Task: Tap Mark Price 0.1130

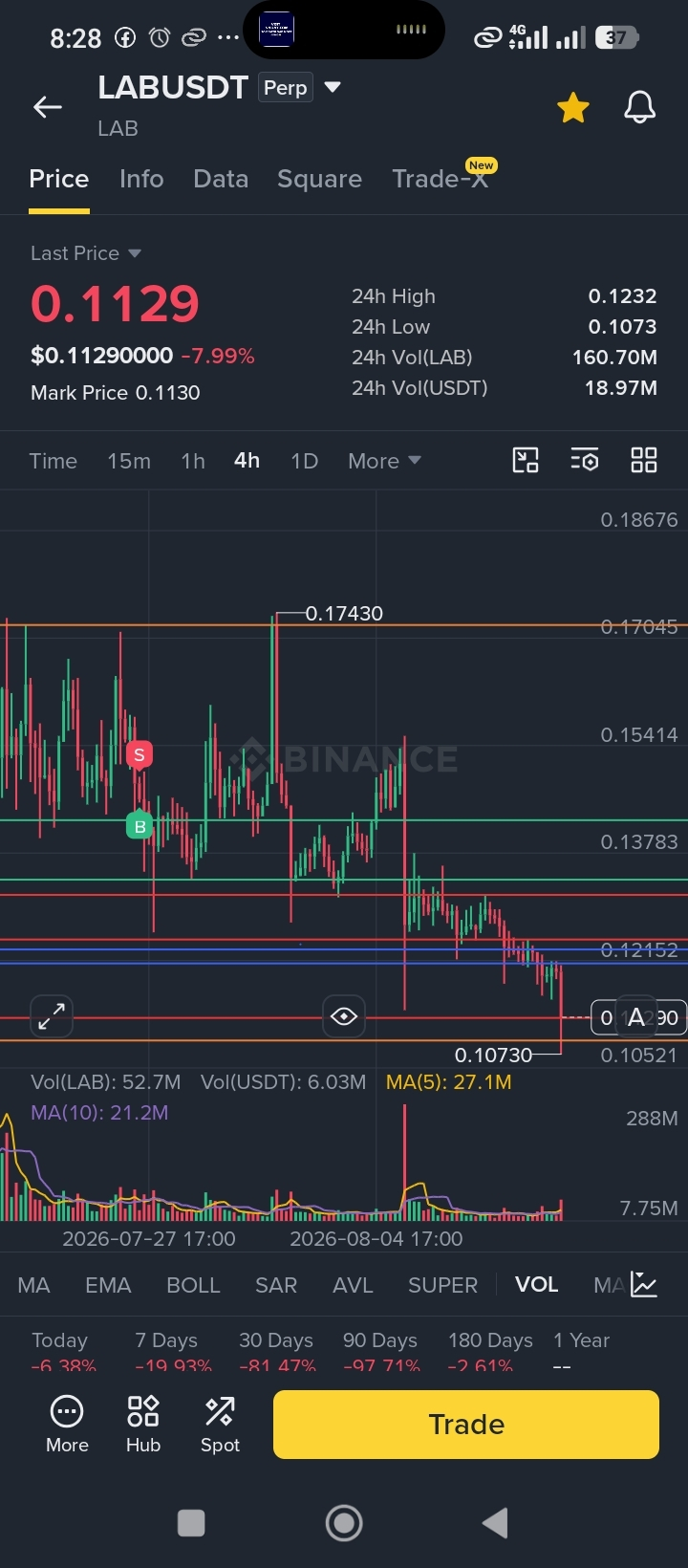Action: tap(116, 393)
